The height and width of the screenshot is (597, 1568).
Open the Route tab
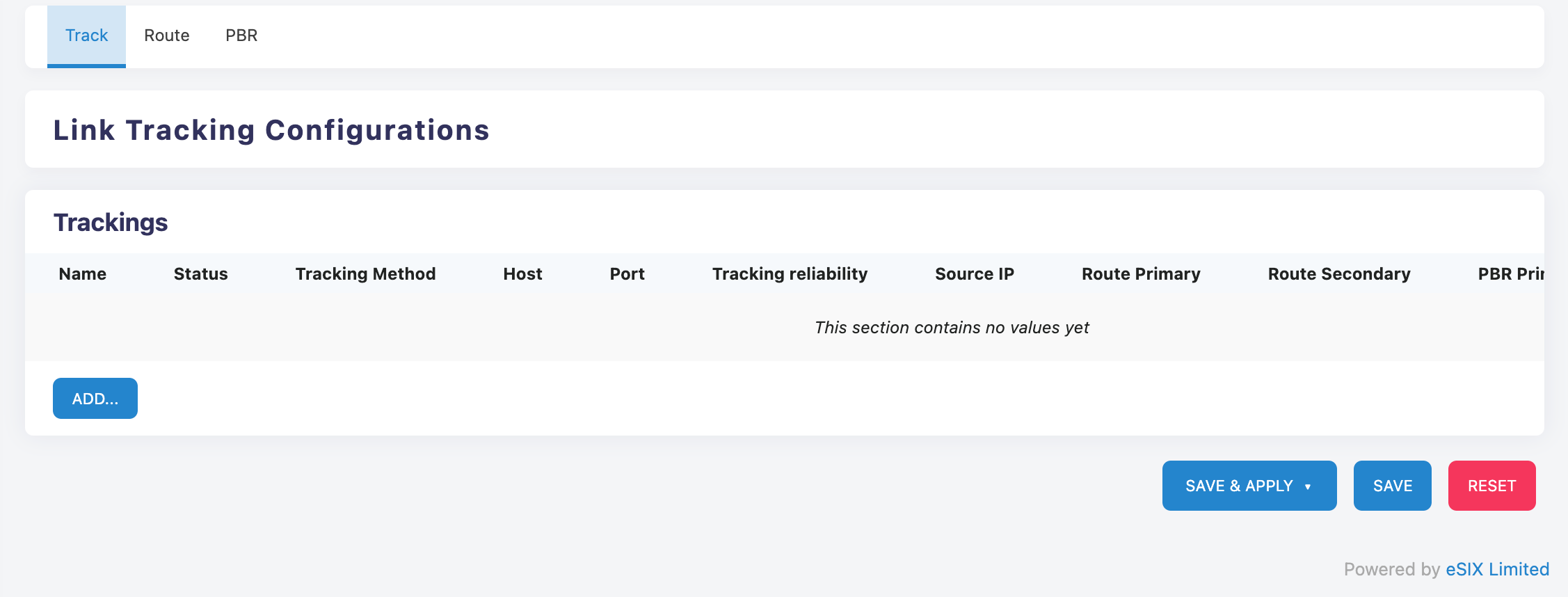coord(166,35)
